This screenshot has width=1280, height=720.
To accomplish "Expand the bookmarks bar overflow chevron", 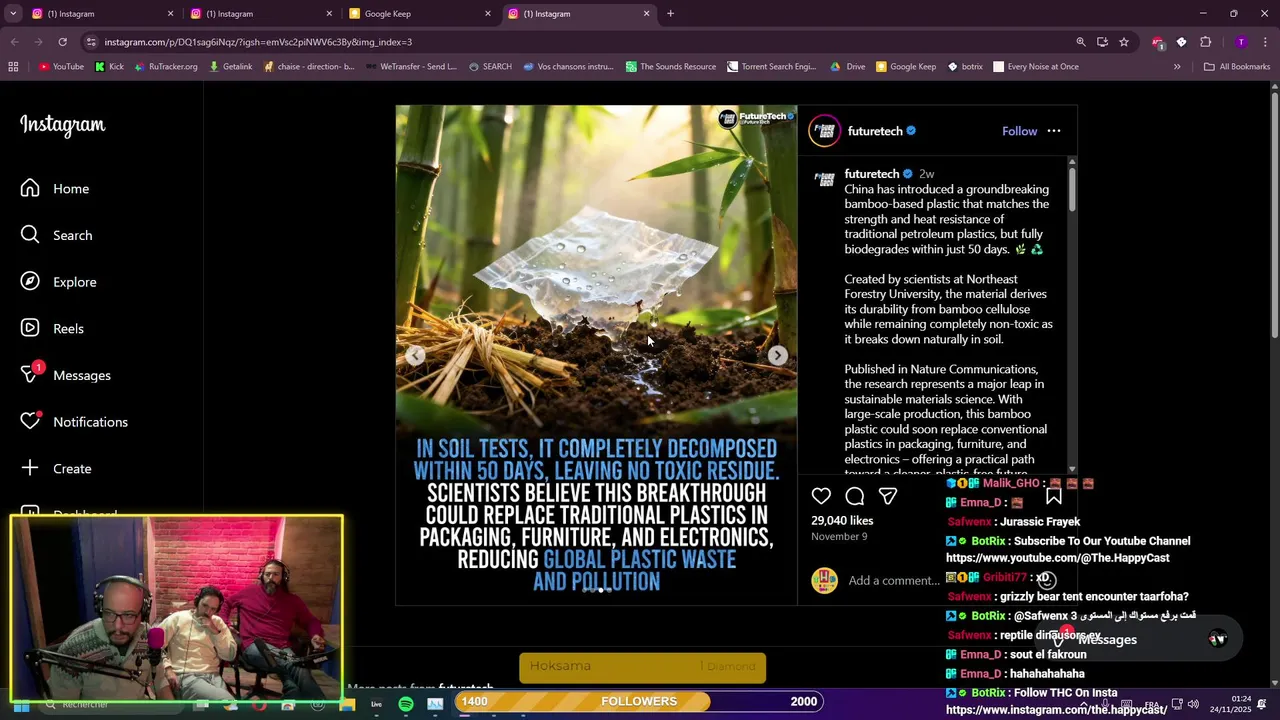I will pyautogui.click(x=1177, y=67).
